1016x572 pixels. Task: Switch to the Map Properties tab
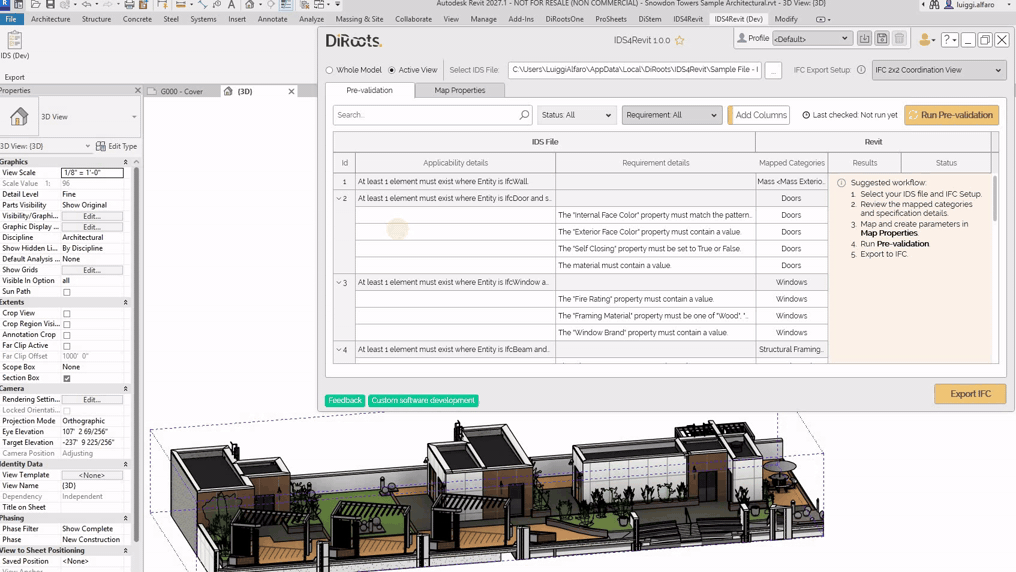[x=459, y=90]
